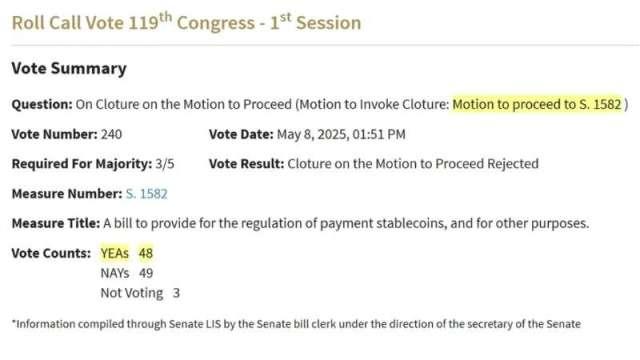Click the Not Voting label

[x=132, y=293]
